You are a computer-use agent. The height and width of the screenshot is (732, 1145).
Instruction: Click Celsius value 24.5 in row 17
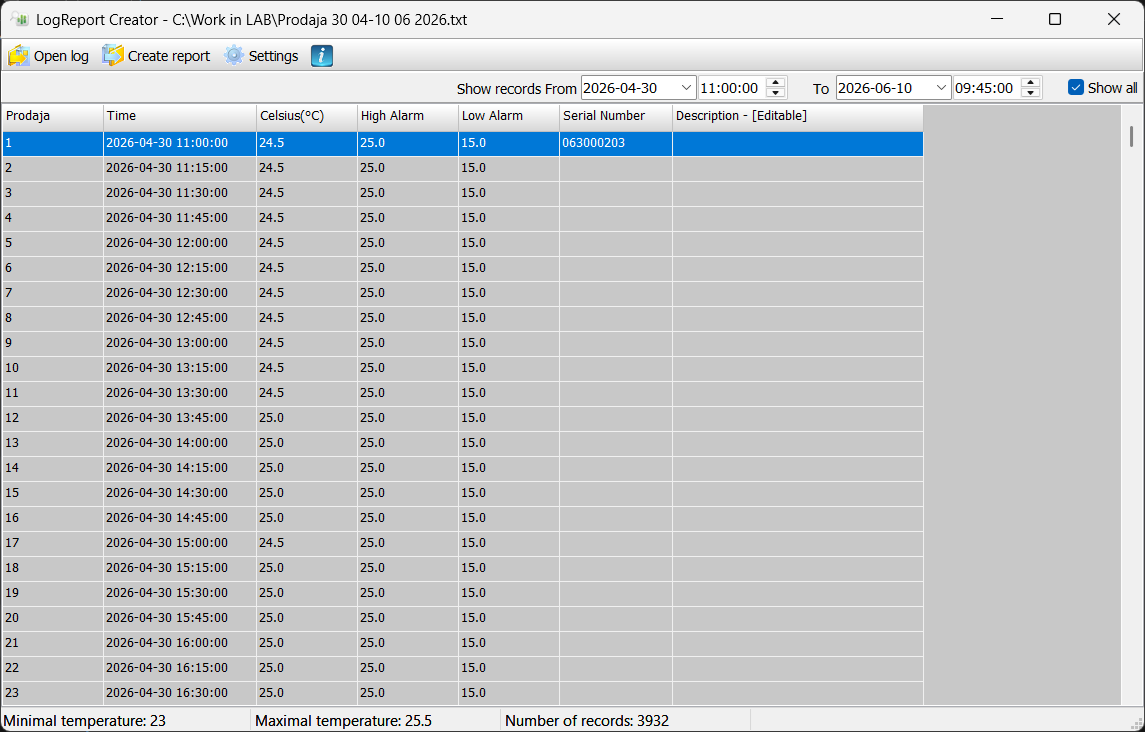(x=307, y=543)
